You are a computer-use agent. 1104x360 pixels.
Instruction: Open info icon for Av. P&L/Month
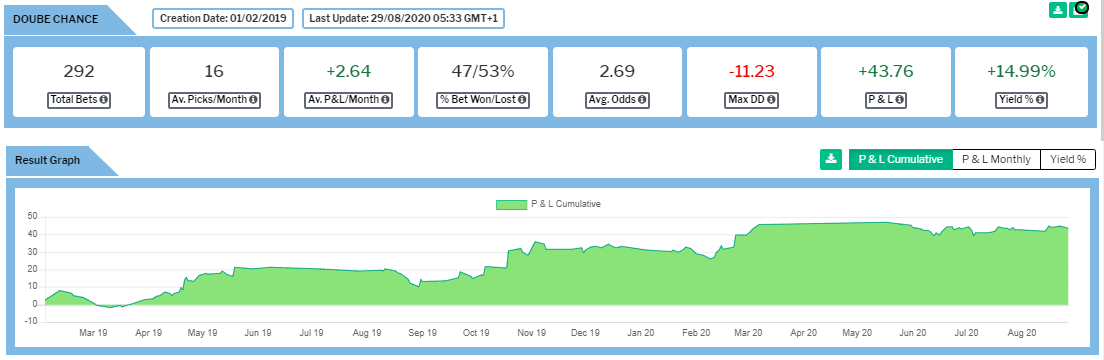coord(385,100)
